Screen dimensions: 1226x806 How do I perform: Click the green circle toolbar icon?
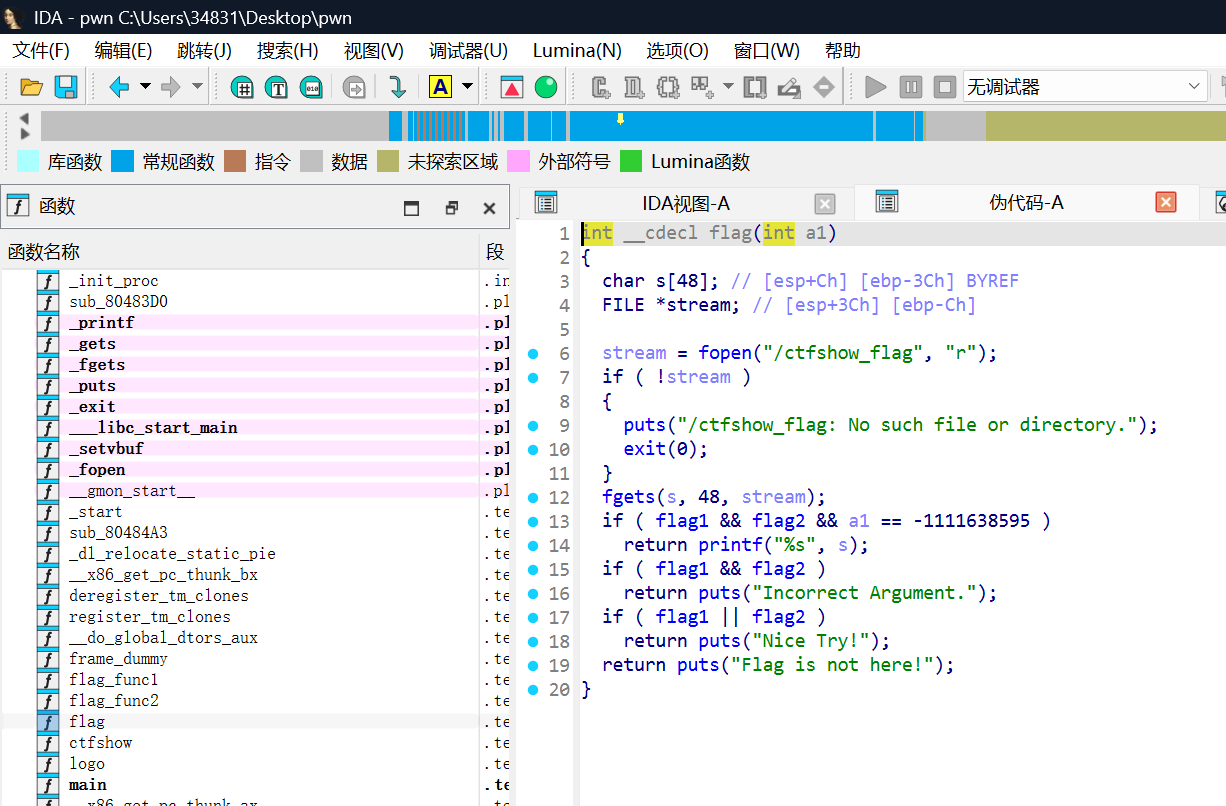(546, 87)
